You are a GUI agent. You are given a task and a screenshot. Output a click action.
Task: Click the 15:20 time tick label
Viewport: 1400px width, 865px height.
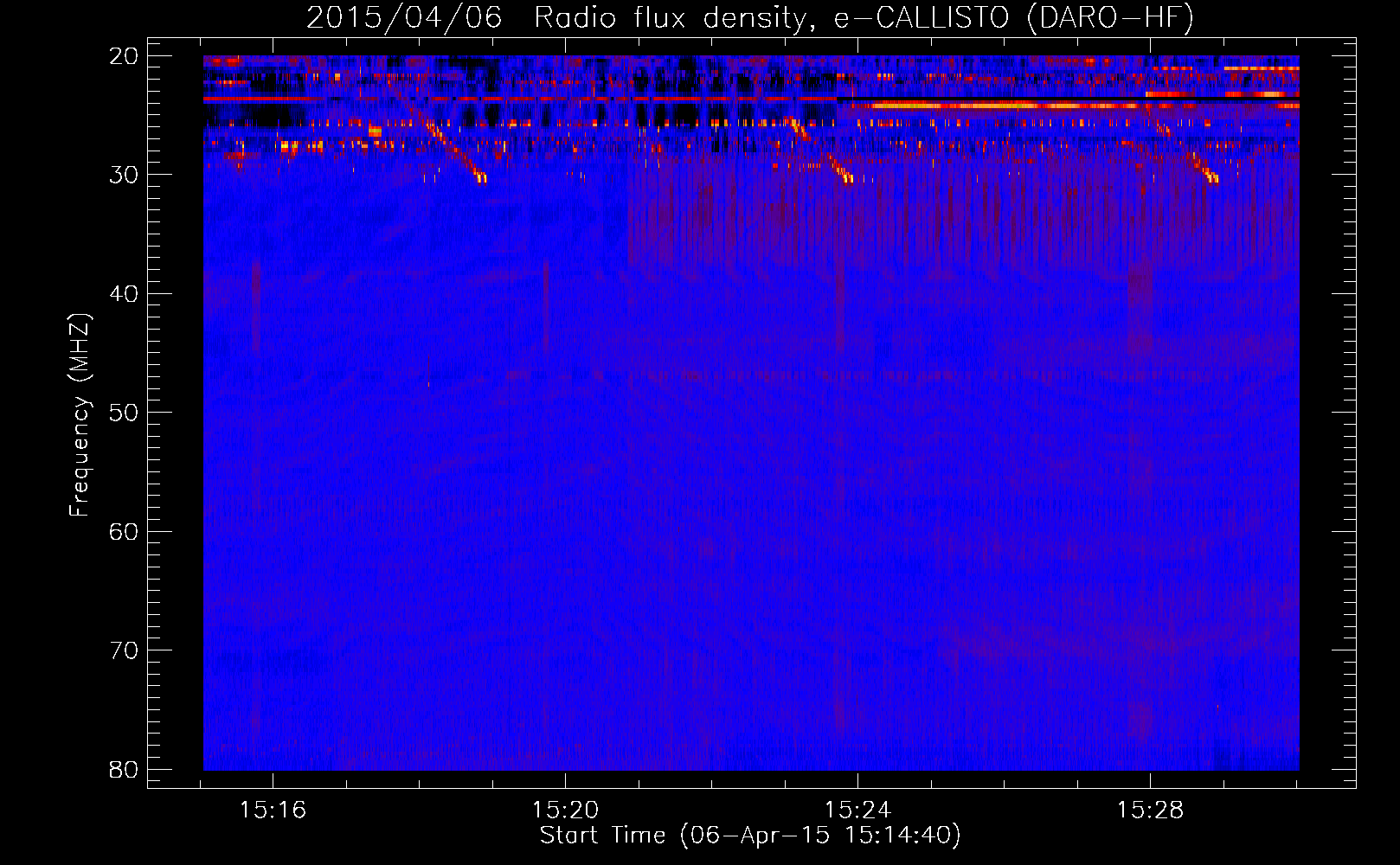pyautogui.click(x=565, y=811)
